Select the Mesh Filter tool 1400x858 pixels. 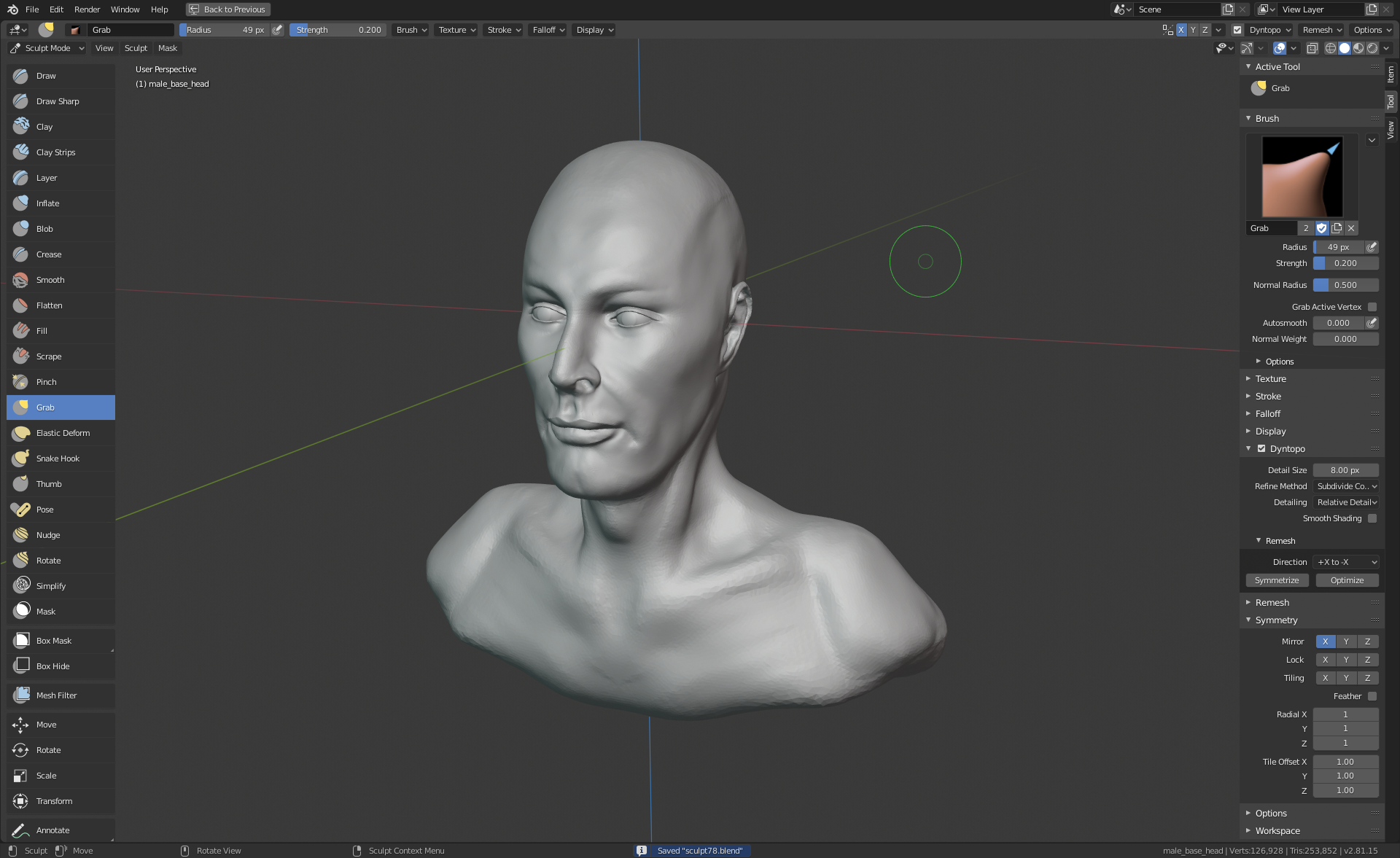56,695
